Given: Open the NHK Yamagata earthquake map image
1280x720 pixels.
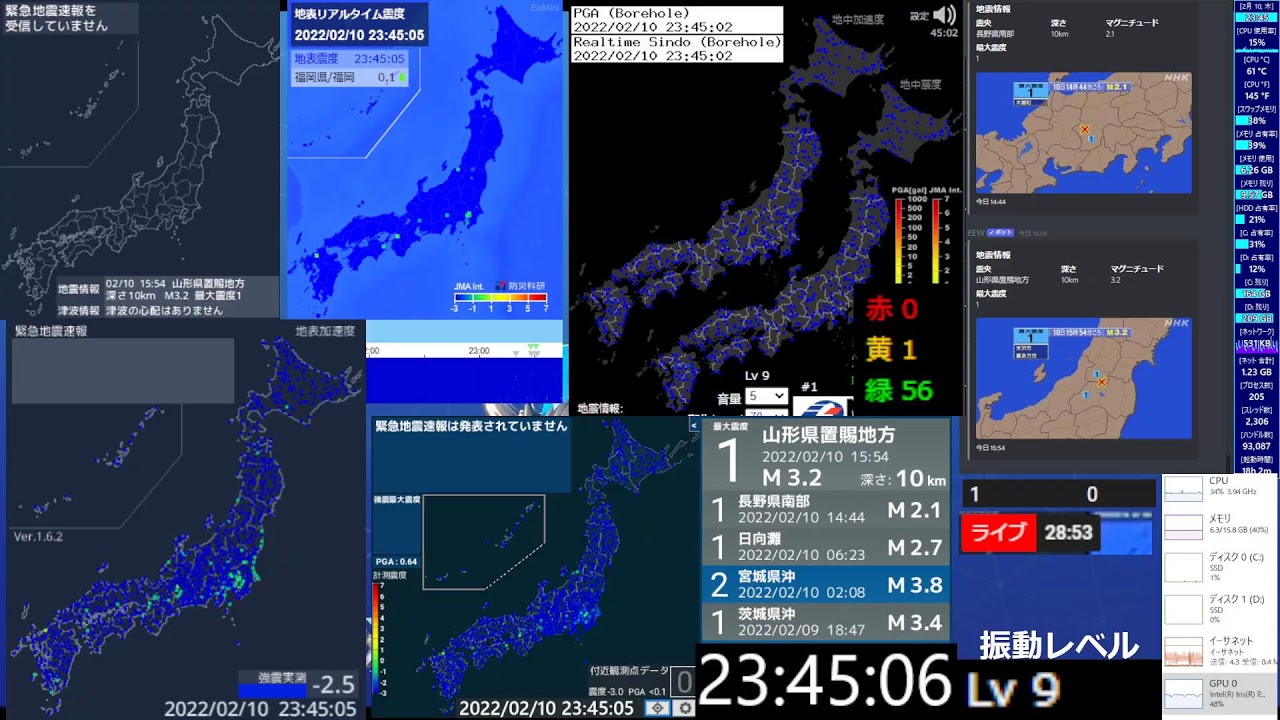Looking at the screenshot, I should pyautogui.click(x=1083, y=378).
